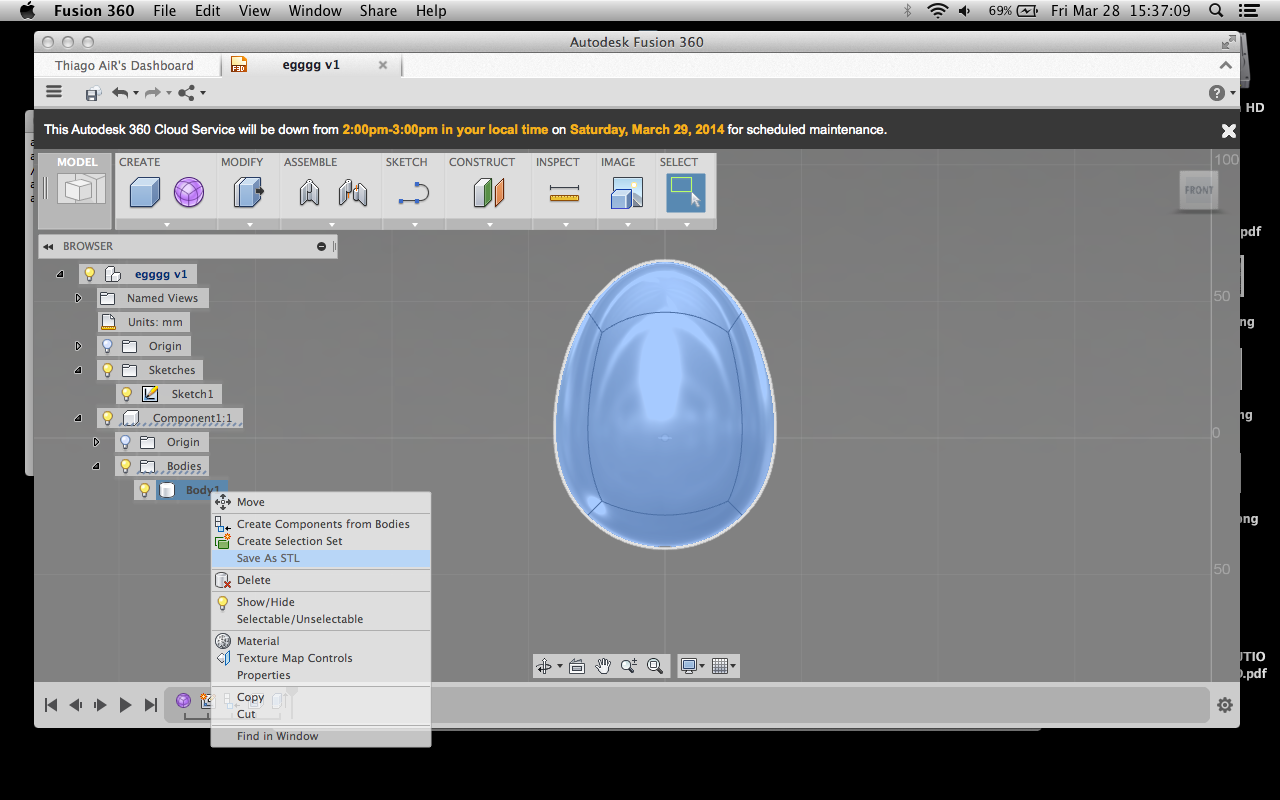Collapse the Component1:1 node triangle
Image resolution: width=1280 pixels, height=800 pixels.
coord(78,418)
